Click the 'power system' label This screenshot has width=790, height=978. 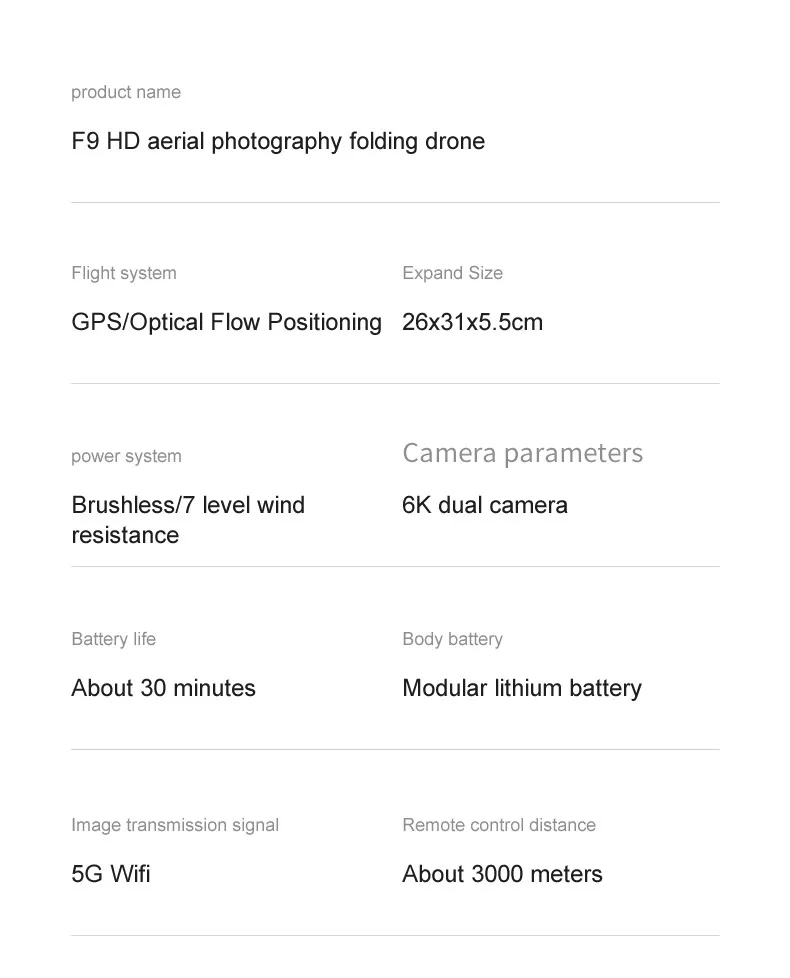click(126, 456)
